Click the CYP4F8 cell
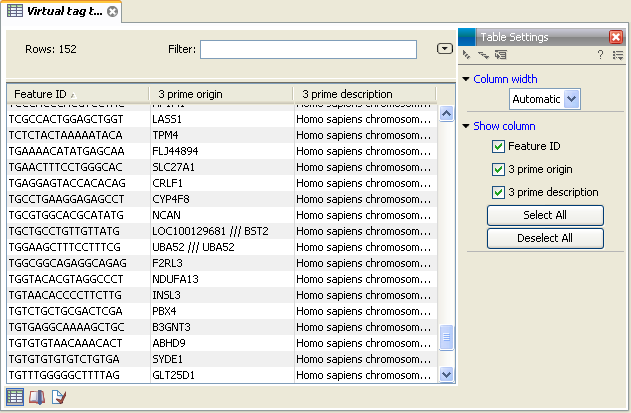This screenshot has width=631, height=413. coord(222,199)
